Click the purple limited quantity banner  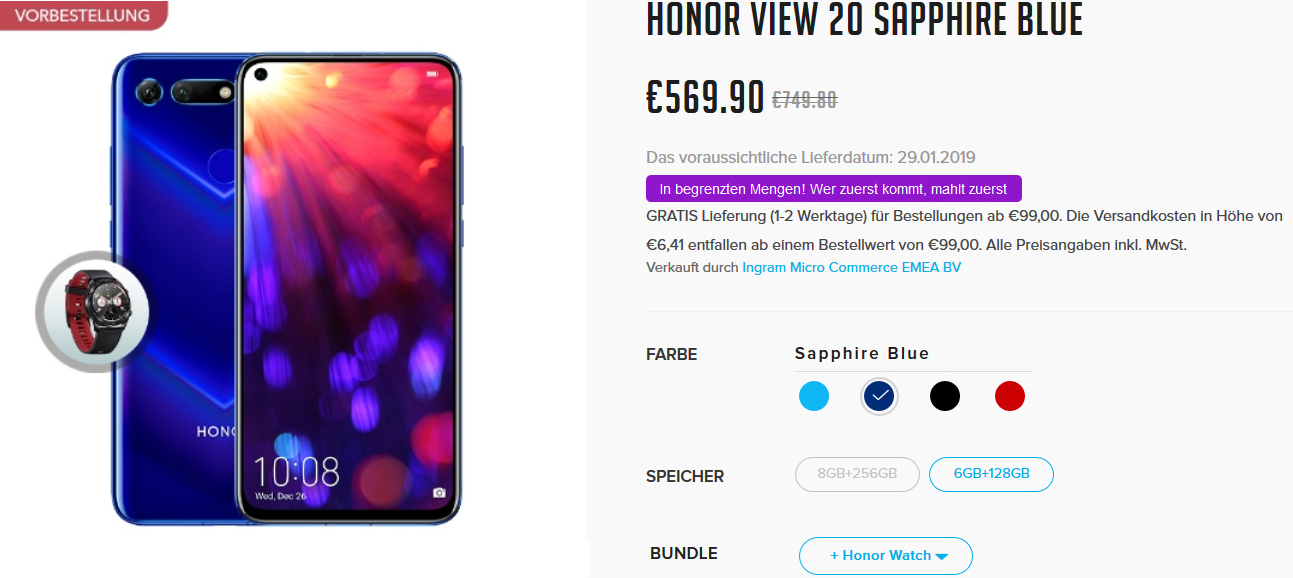tap(834, 189)
